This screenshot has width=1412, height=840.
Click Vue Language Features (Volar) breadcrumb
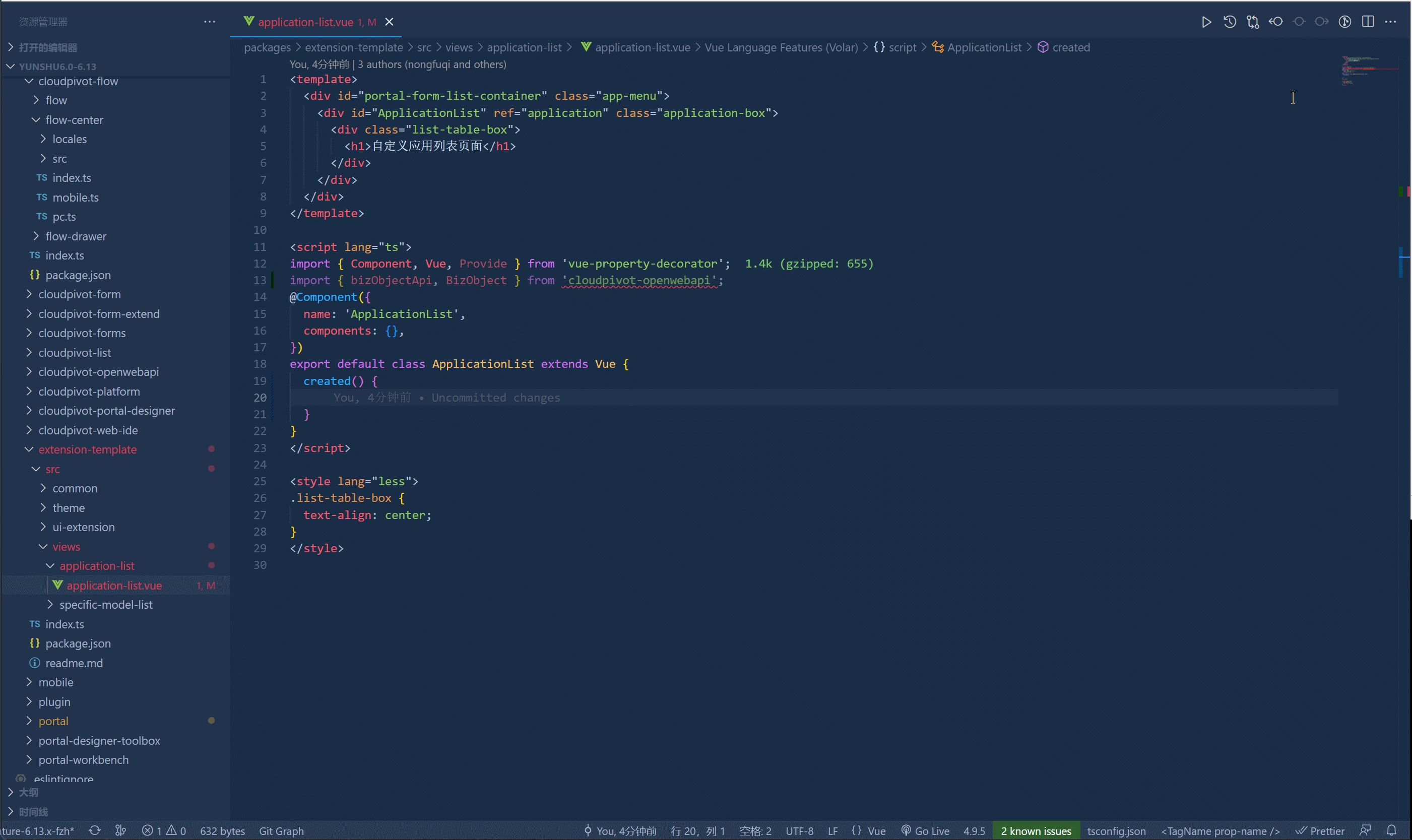pyautogui.click(x=781, y=47)
